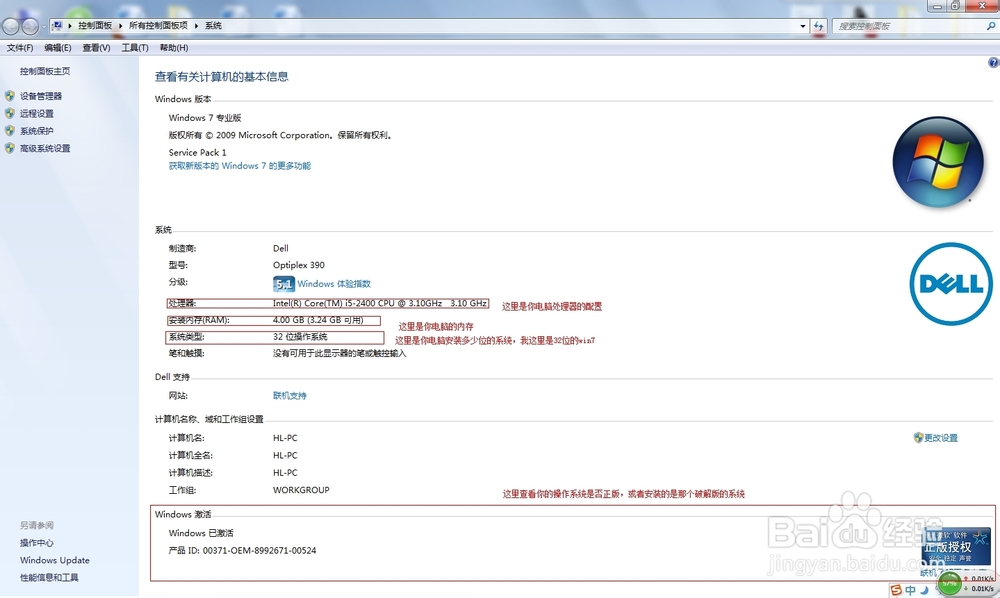Open 高级系统设置 from the sidebar

45,149
